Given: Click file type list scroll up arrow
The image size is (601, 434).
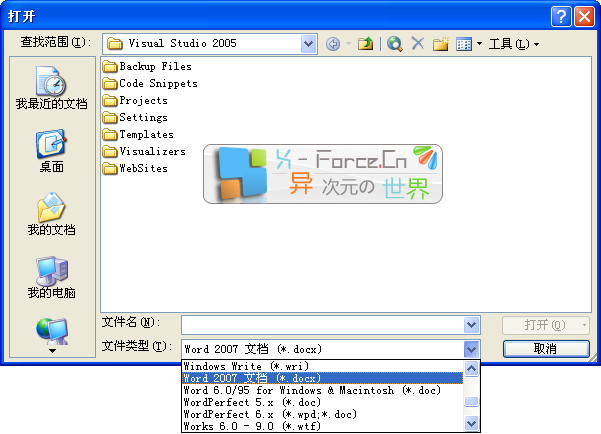Looking at the screenshot, I should point(471,368).
